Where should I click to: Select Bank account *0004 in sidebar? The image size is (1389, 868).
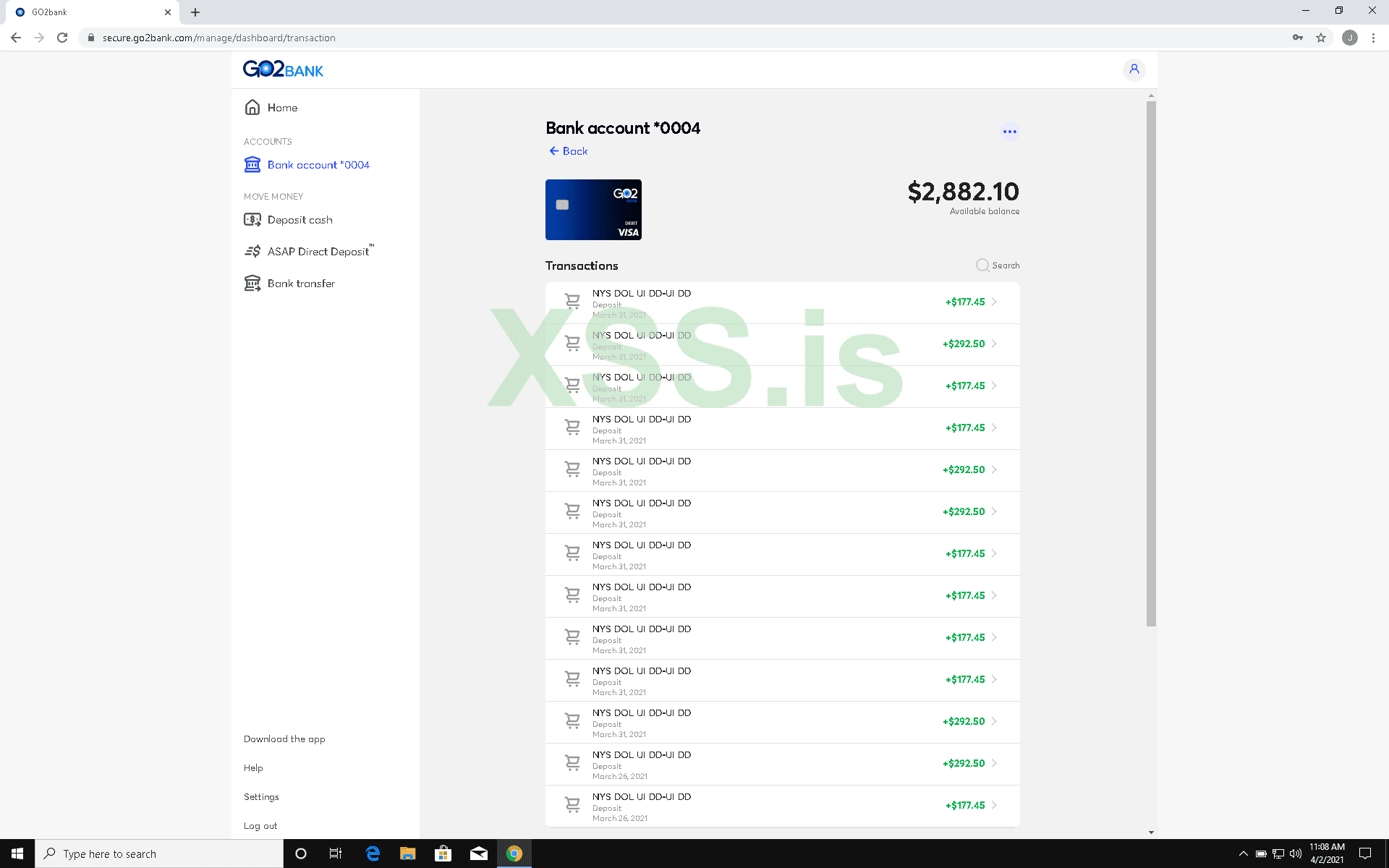pos(318,165)
